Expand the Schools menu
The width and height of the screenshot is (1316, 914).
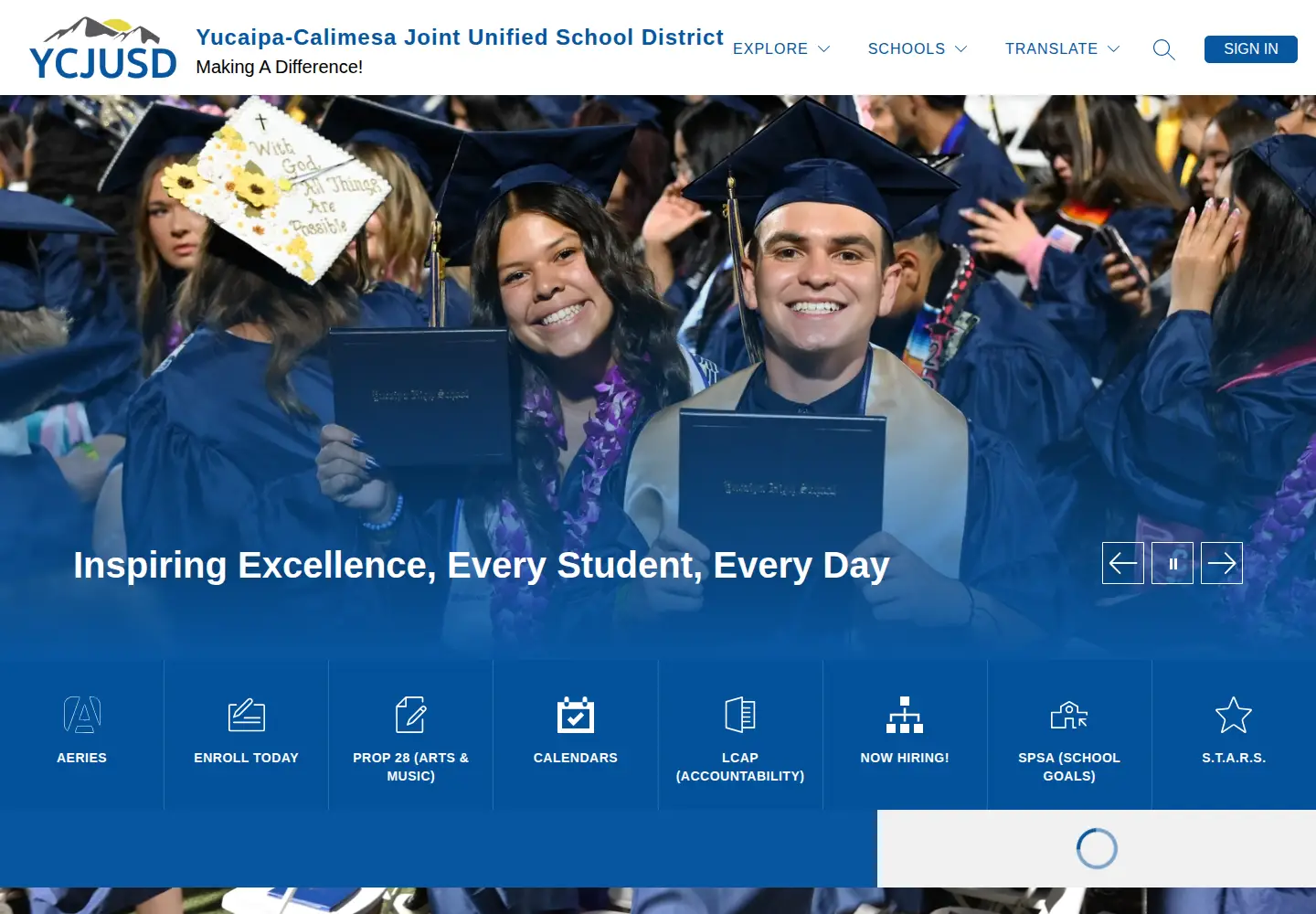pyautogui.click(x=918, y=49)
